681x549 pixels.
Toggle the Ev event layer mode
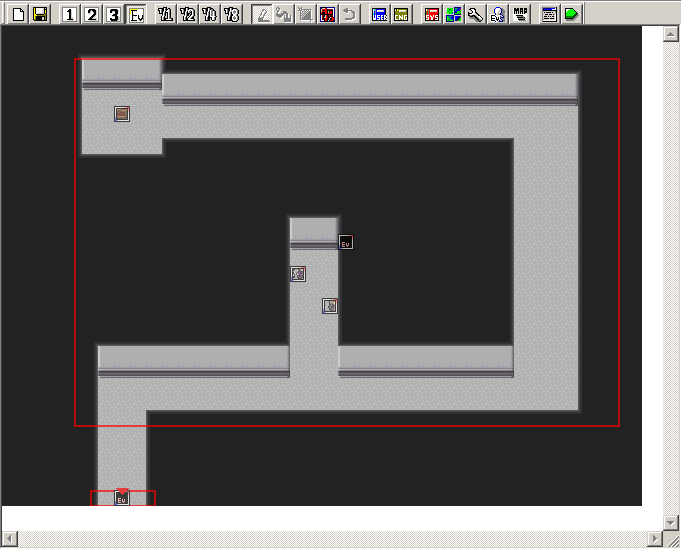(x=136, y=14)
